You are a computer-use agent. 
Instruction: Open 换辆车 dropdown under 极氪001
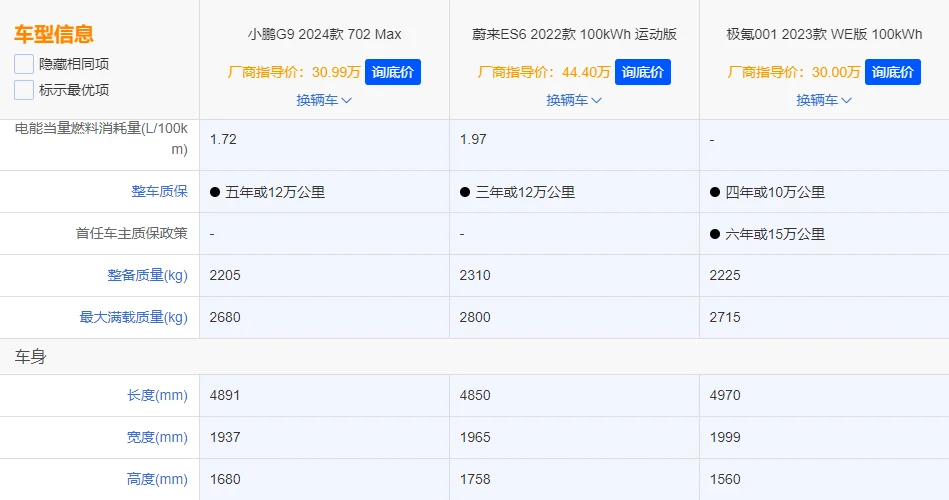[824, 100]
